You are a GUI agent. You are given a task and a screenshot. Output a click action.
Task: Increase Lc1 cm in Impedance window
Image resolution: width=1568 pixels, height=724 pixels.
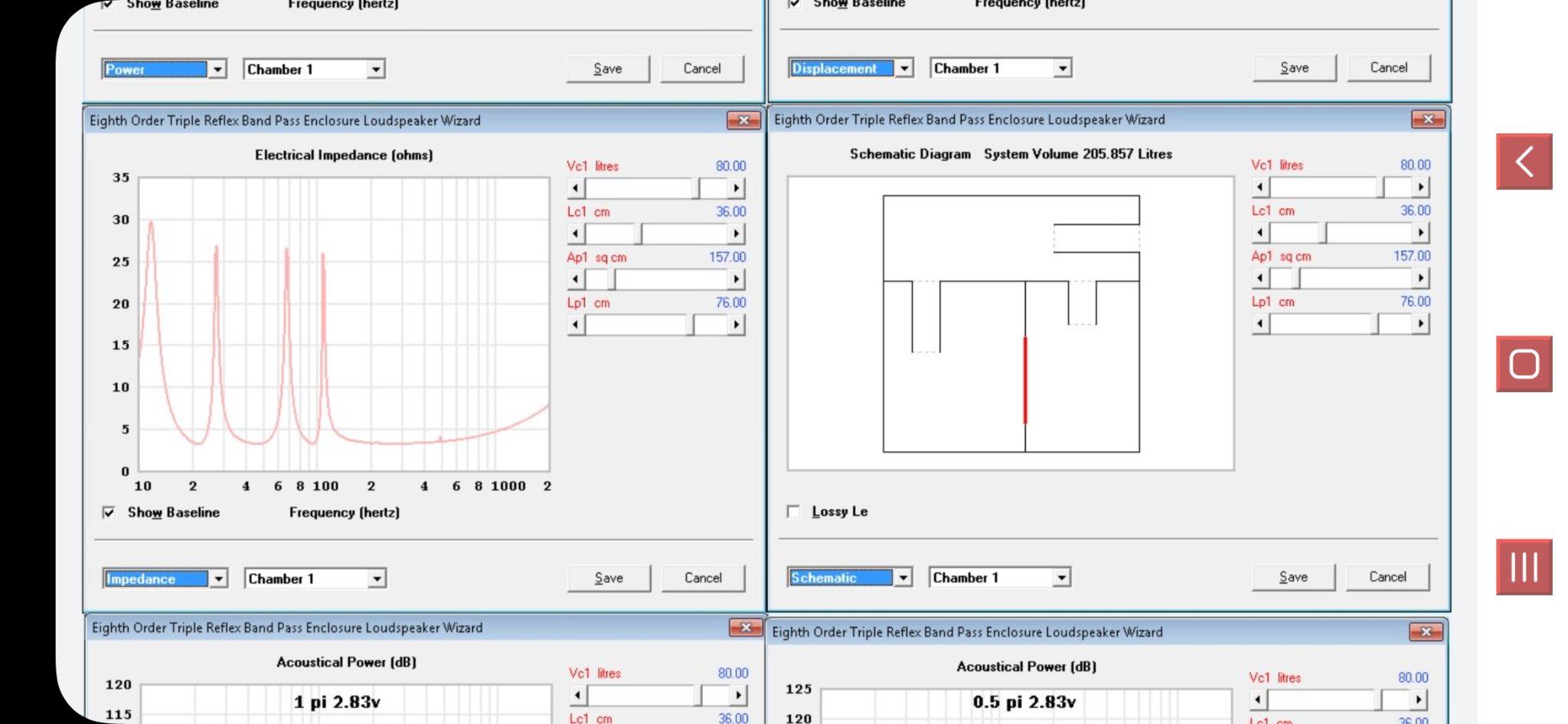[x=737, y=234]
